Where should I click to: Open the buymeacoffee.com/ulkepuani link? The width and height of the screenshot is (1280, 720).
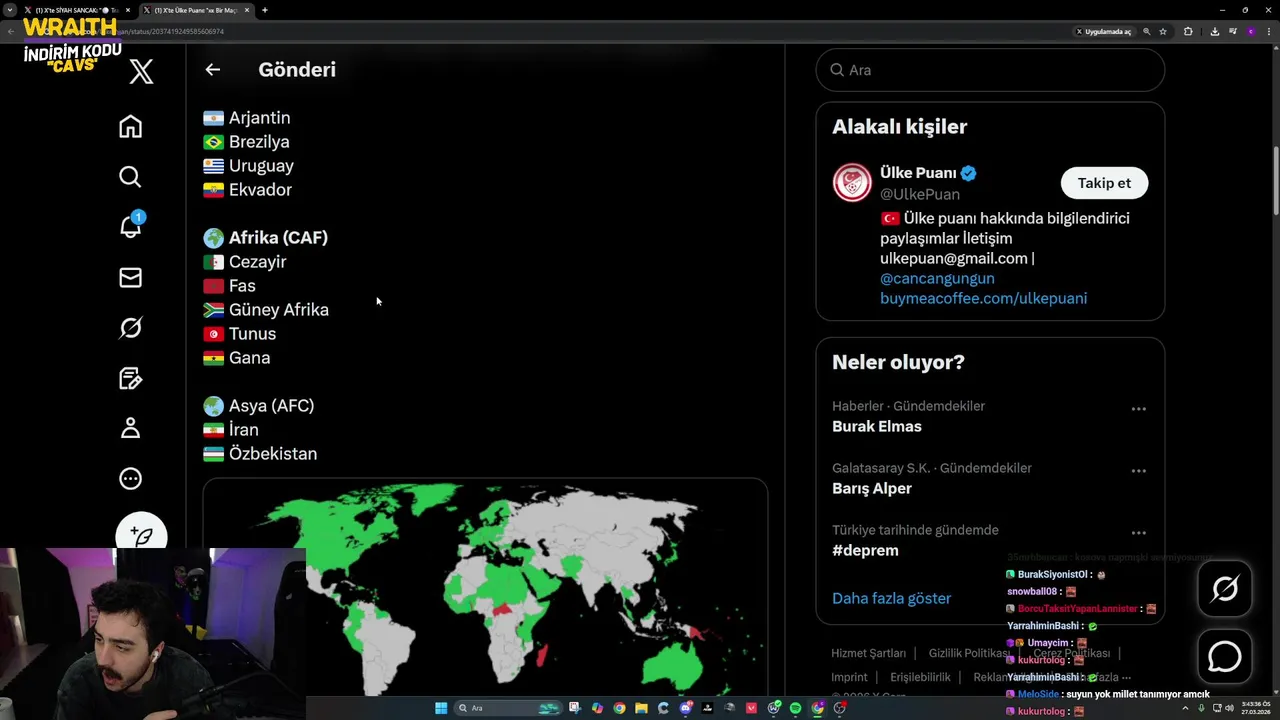coord(983,298)
